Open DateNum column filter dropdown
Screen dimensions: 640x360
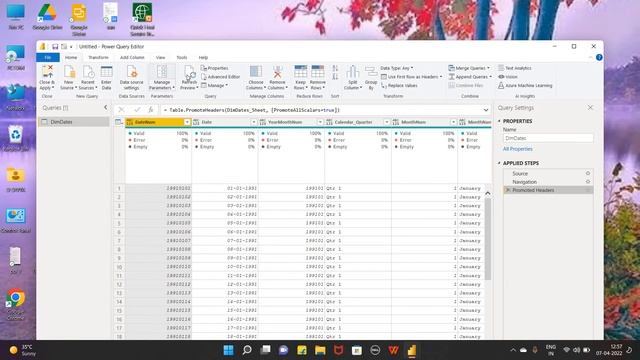pos(187,122)
